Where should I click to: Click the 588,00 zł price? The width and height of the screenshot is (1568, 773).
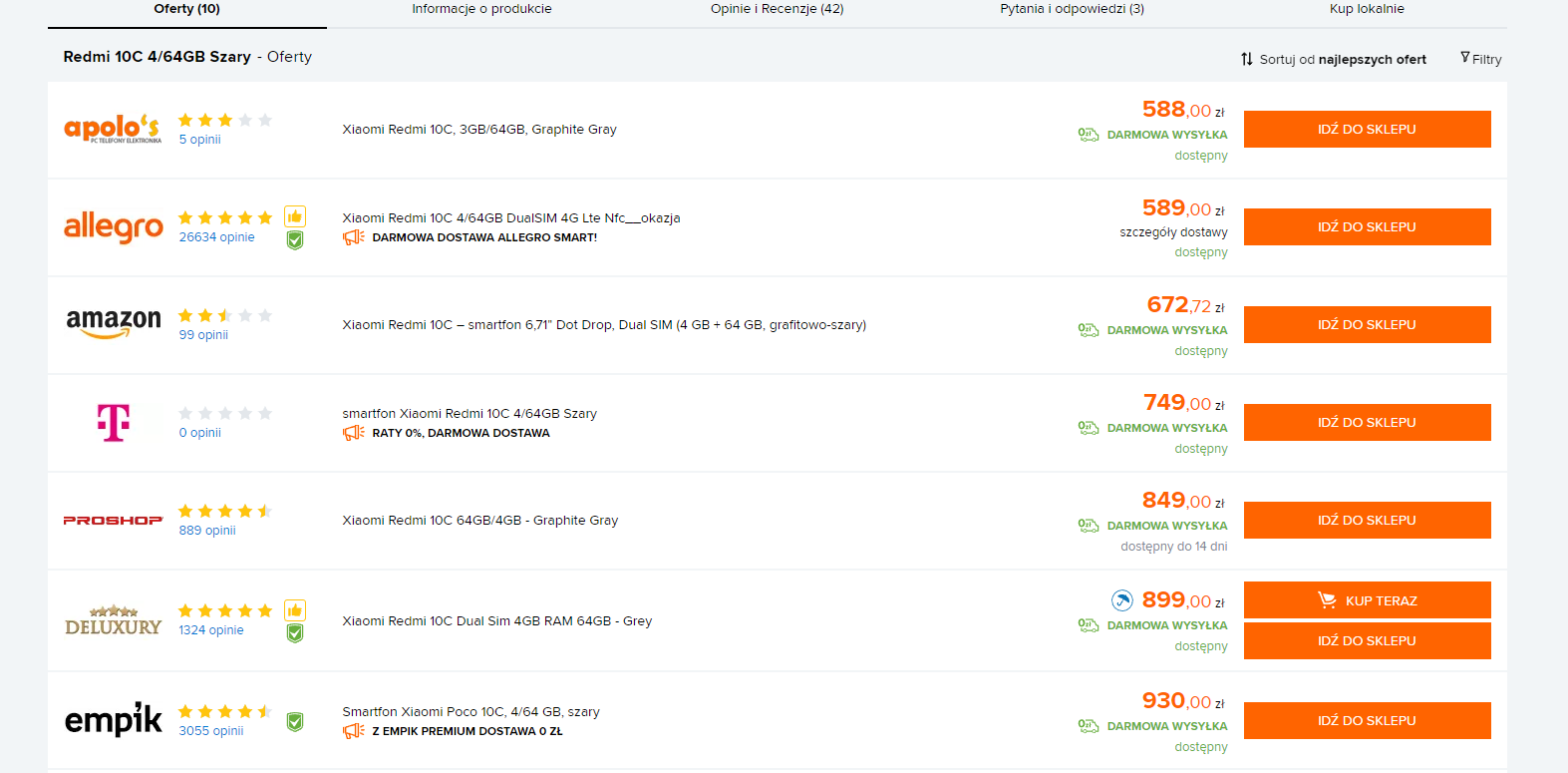(x=1183, y=110)
